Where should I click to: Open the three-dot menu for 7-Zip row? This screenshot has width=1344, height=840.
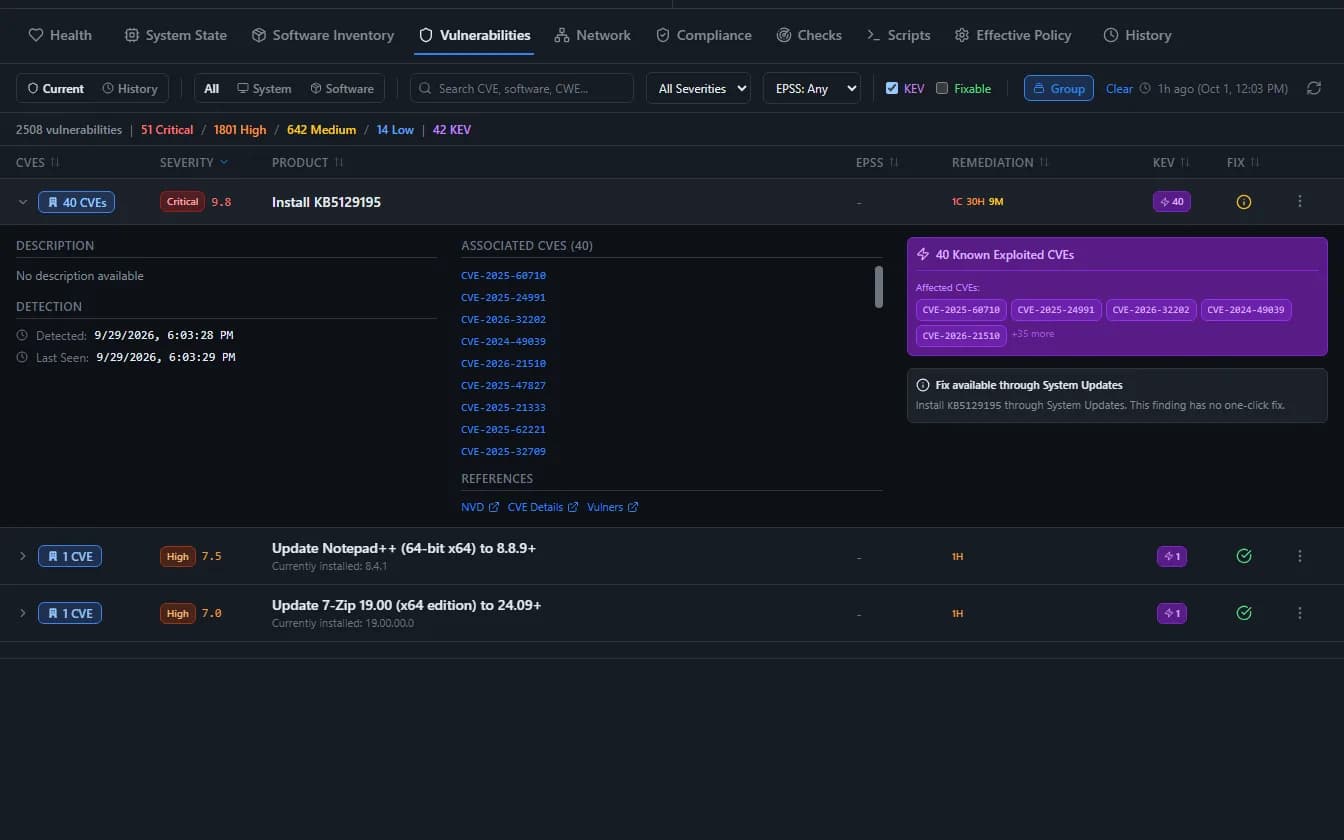click(x=1300, y=613)
